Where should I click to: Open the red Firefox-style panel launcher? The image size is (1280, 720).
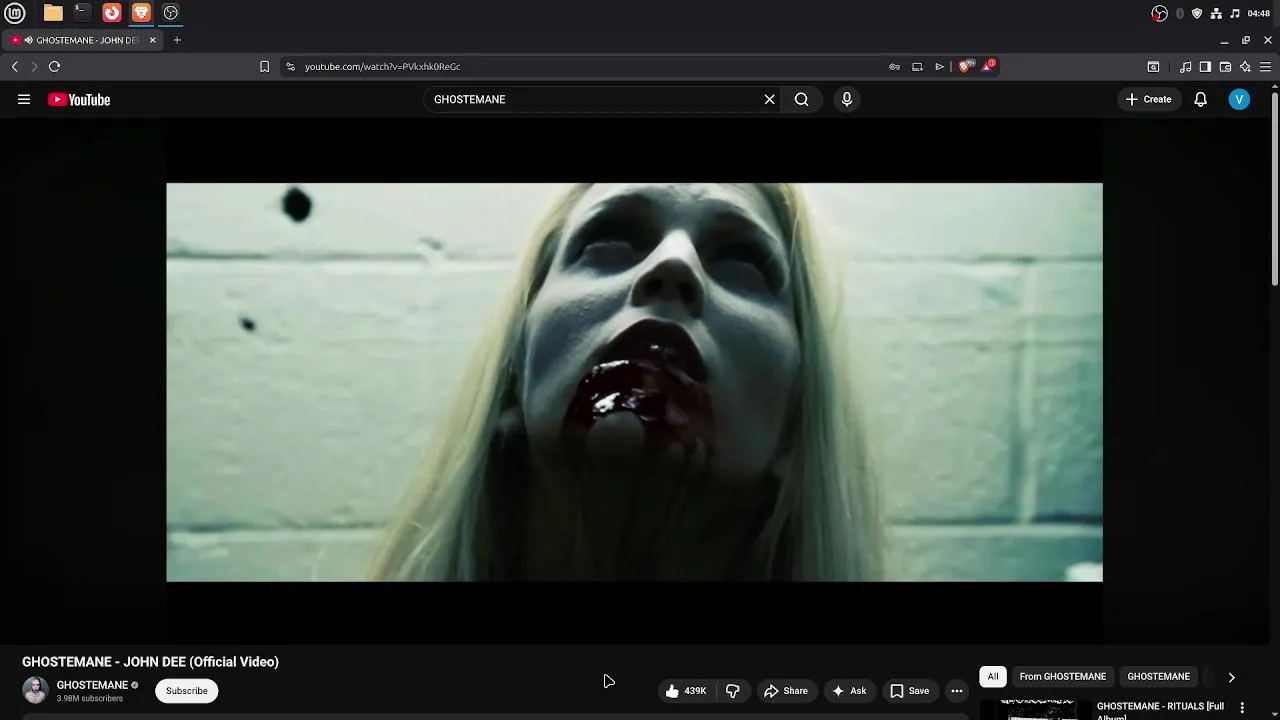[x=112, y=13]
